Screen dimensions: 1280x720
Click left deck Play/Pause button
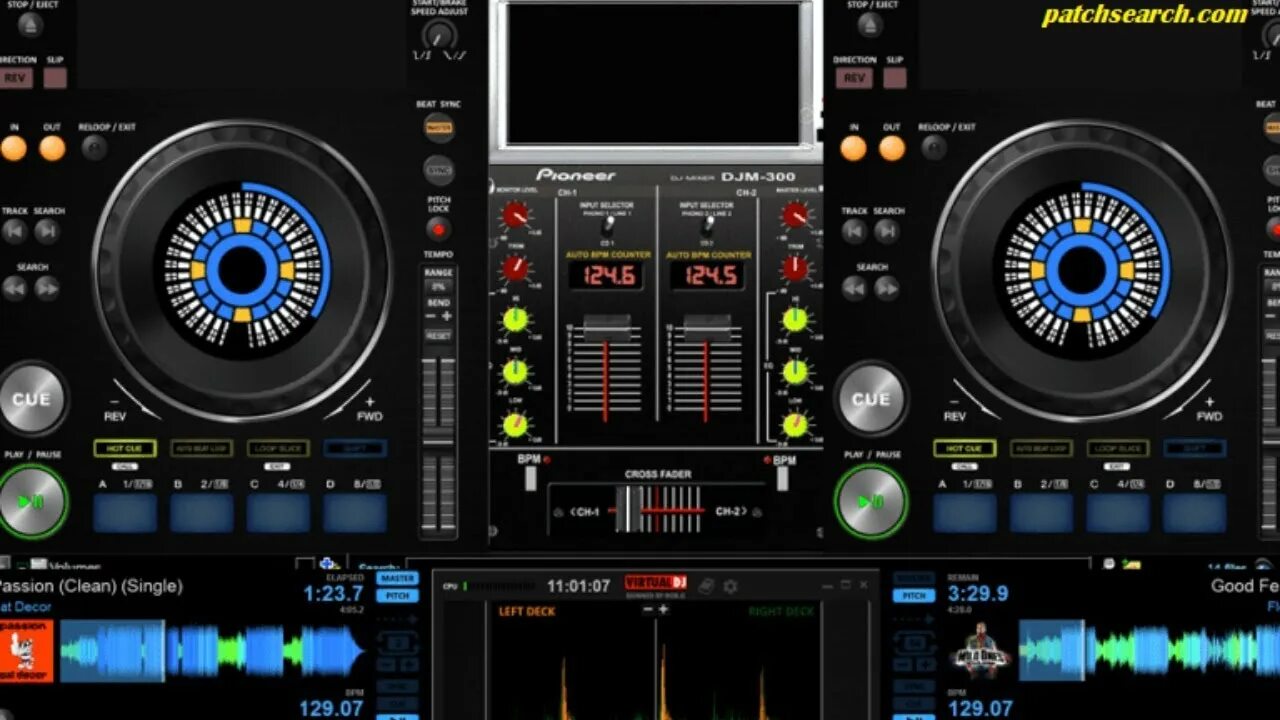pyautogui.click(x=31, y=501)
